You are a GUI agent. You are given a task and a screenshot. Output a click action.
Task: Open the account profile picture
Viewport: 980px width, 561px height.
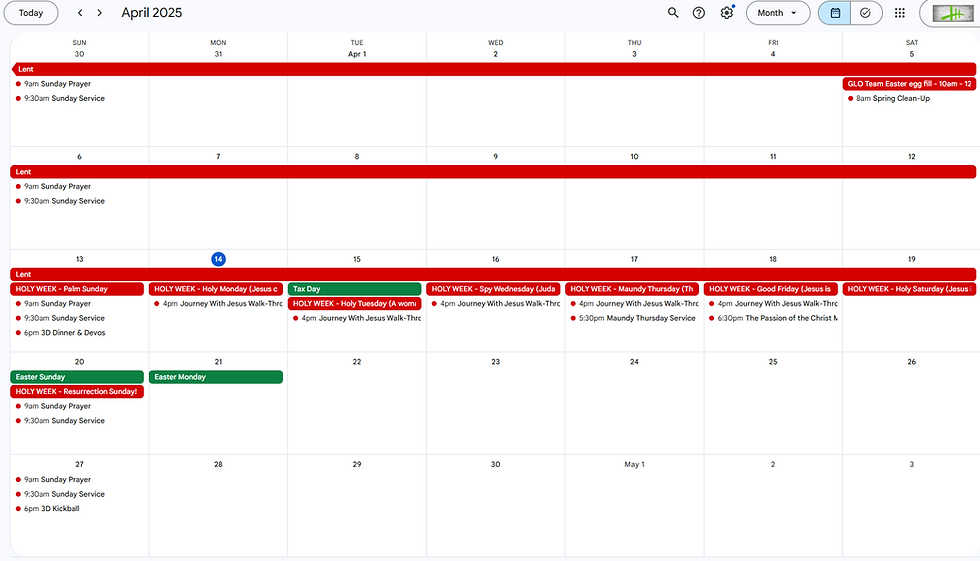tap(953, 13)
